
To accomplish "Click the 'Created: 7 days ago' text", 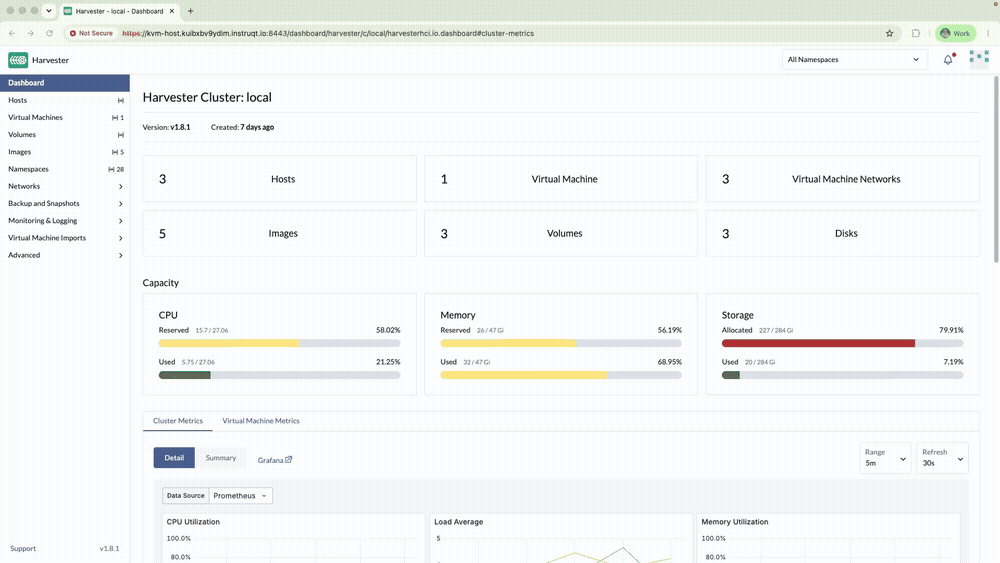I will [242, 127].
